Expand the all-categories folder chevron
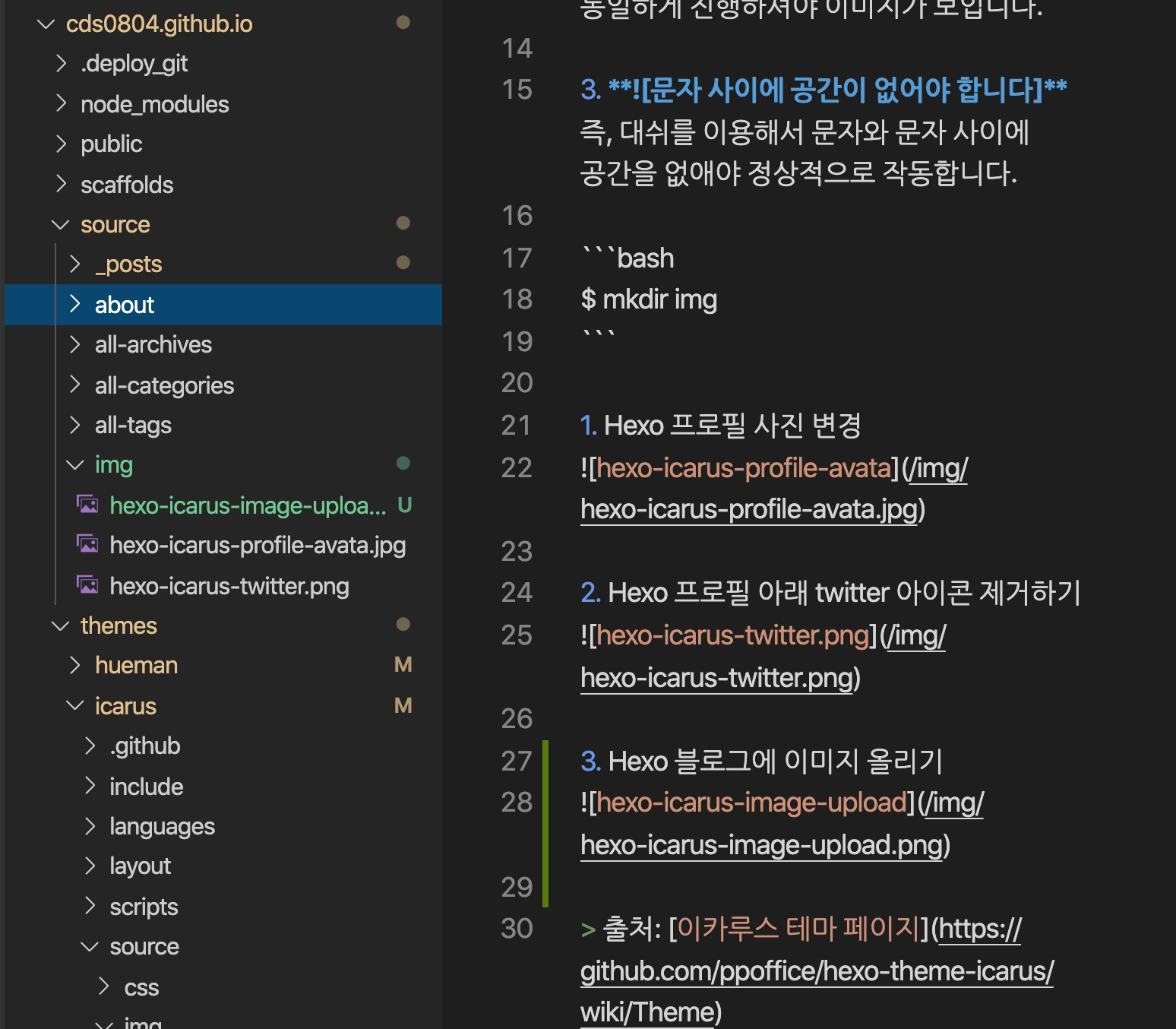The image size is (1176, 1029). (x=75, y=385)
